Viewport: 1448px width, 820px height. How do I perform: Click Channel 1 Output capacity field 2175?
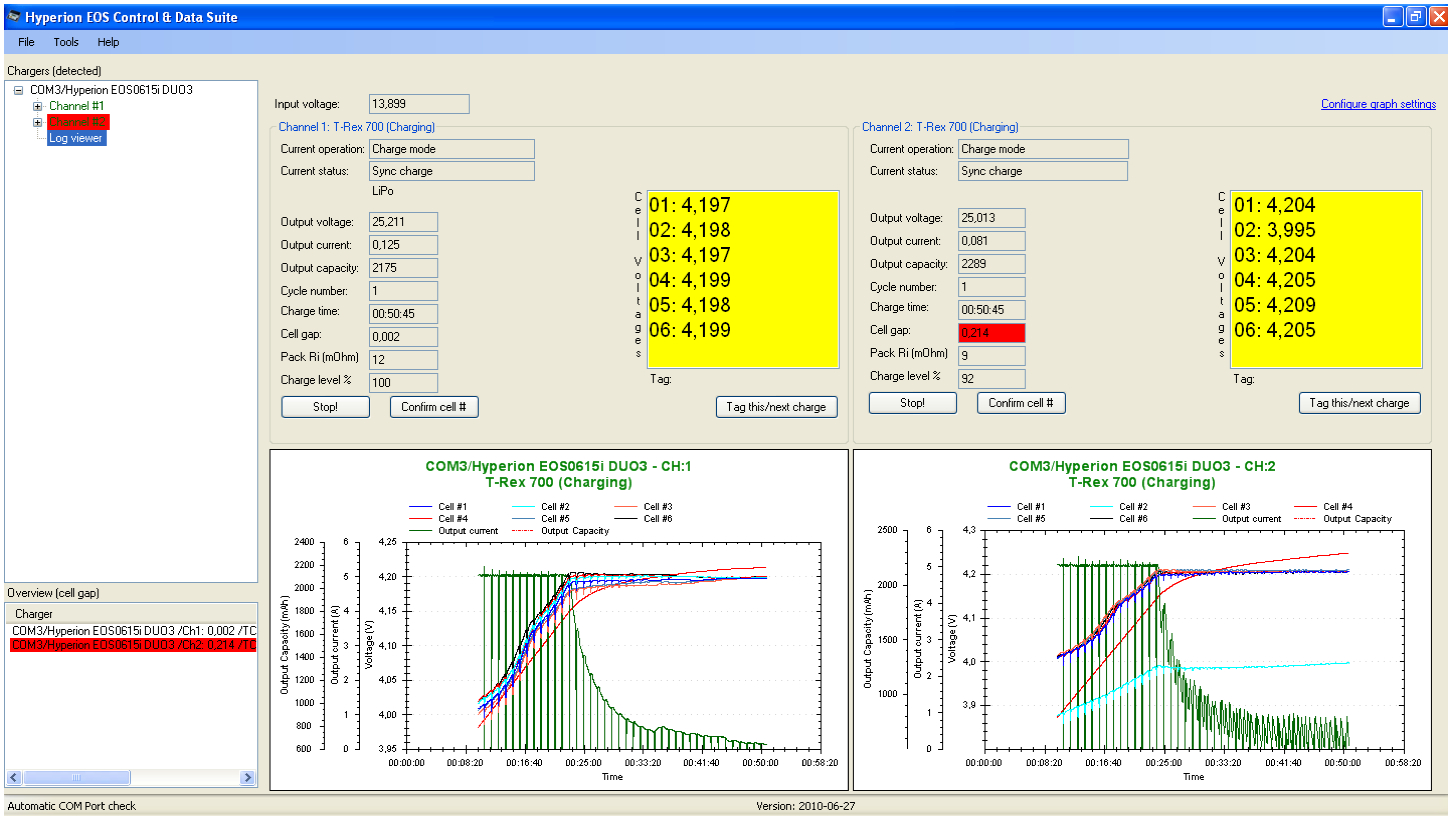pos(403,268)
